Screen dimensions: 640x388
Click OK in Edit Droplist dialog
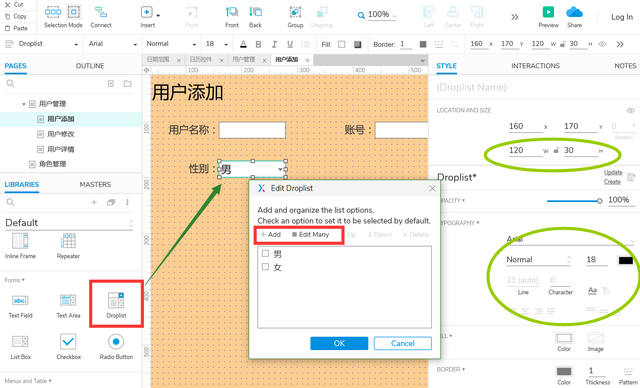coord(339,343)
